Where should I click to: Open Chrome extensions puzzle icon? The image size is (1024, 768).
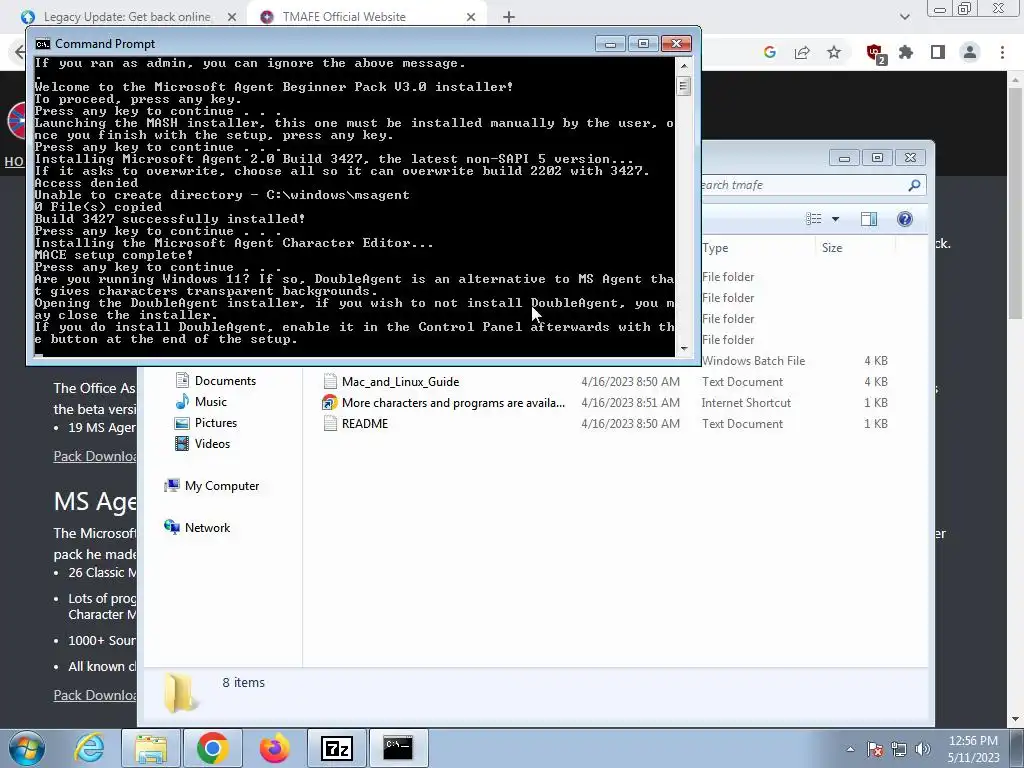906,52
